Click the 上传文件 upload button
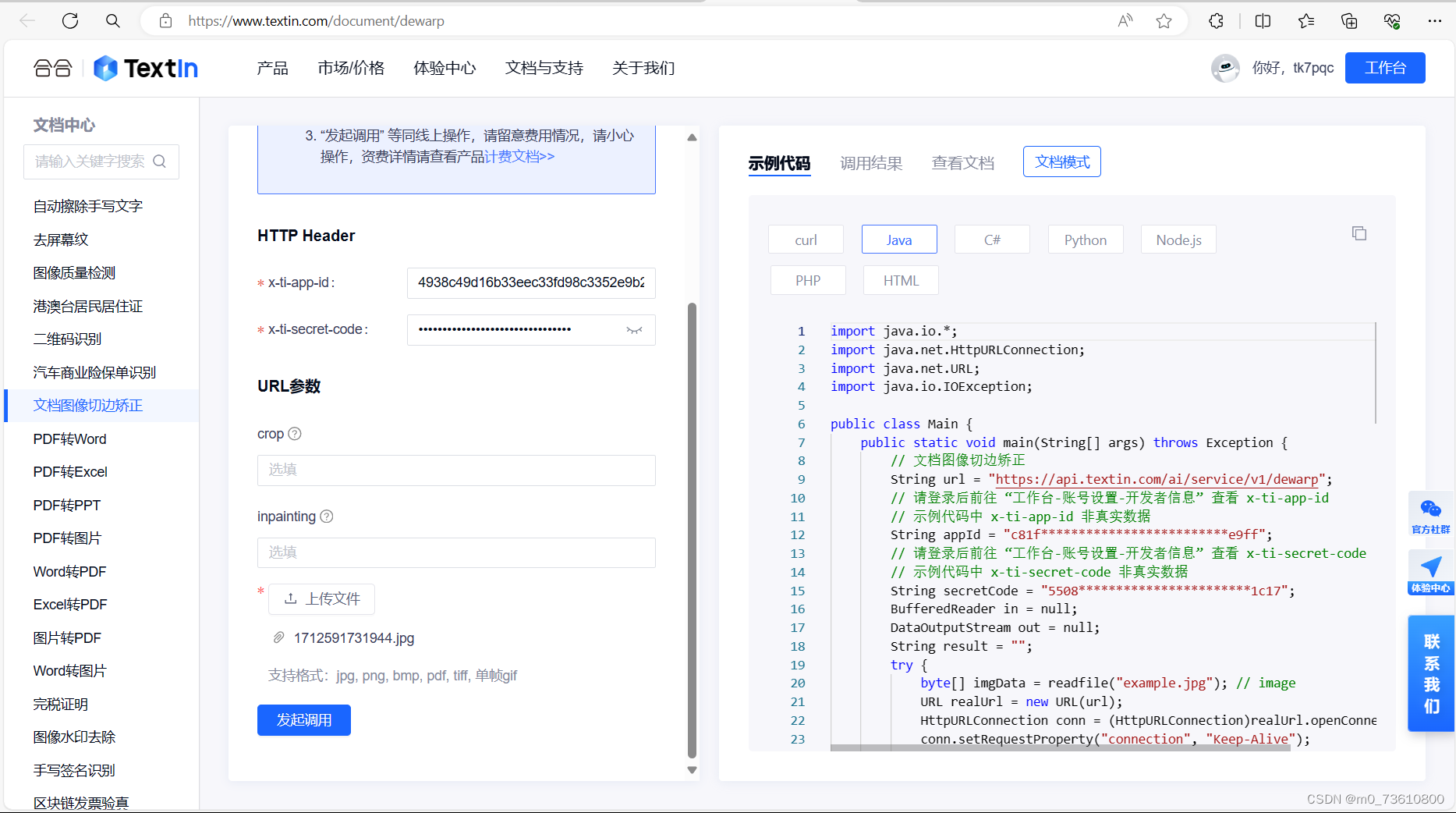Image resolution: width=1456 pixels, height=813 pixels. [x=321, y=598]
